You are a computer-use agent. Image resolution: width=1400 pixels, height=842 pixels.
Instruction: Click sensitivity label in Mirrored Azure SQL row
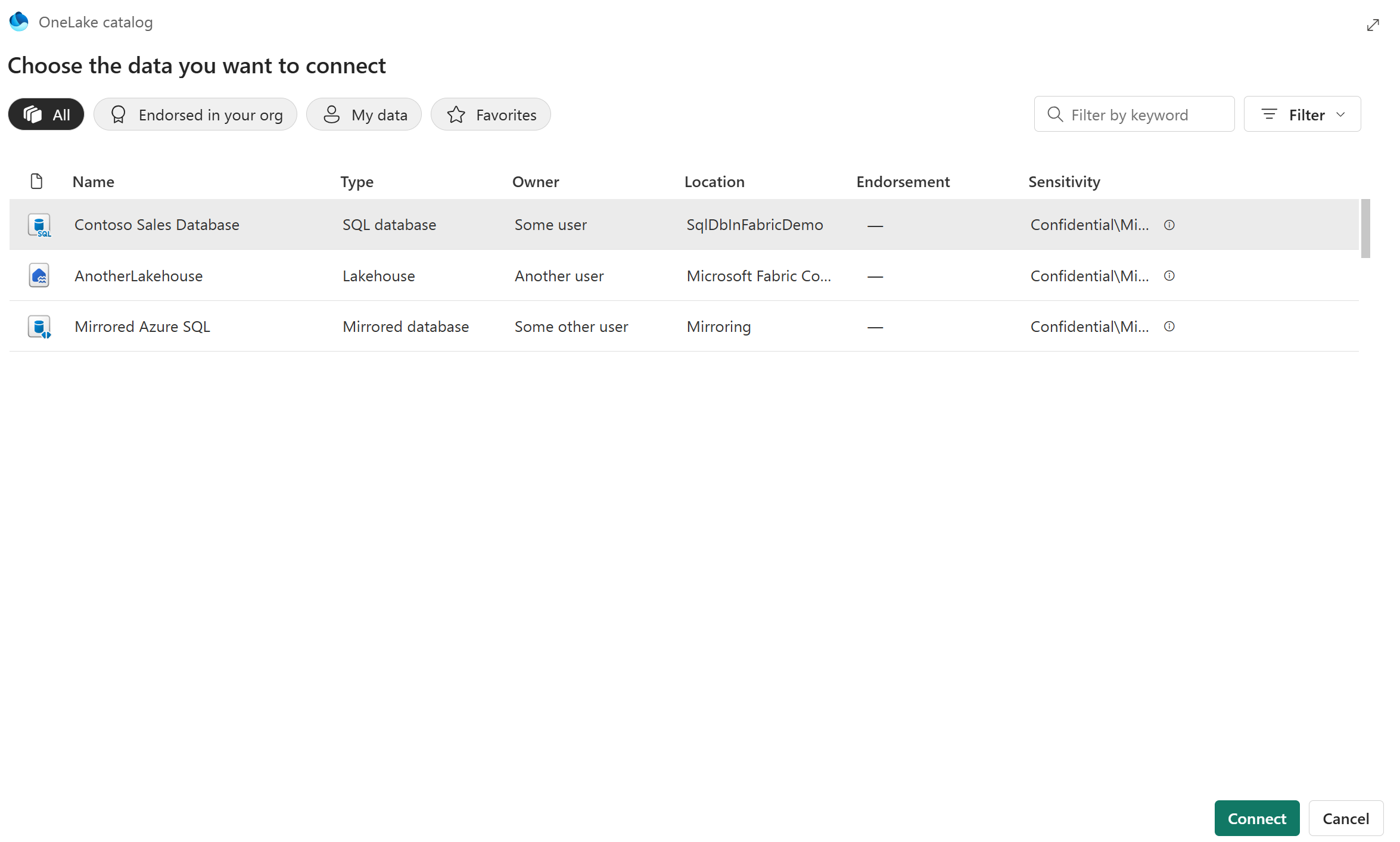(x=1090, y=327)
